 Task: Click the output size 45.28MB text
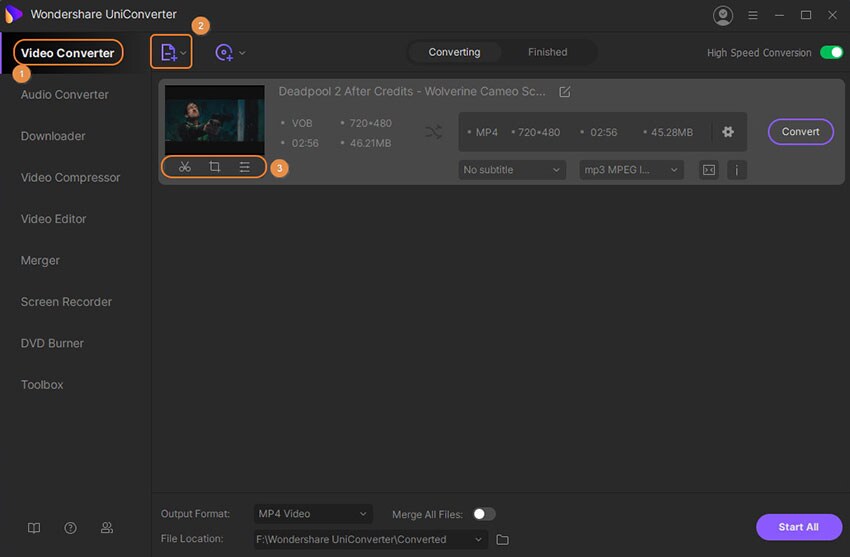tap(672, 132)
